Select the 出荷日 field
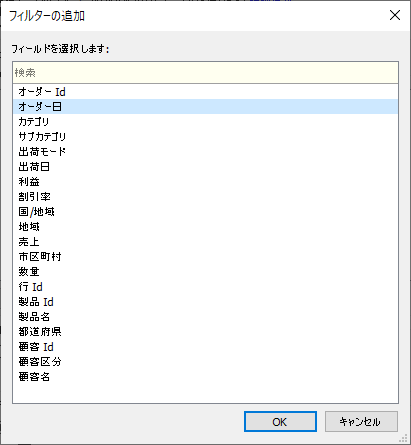The height and width of the screenshot is (445, 411). coord(205,167)
